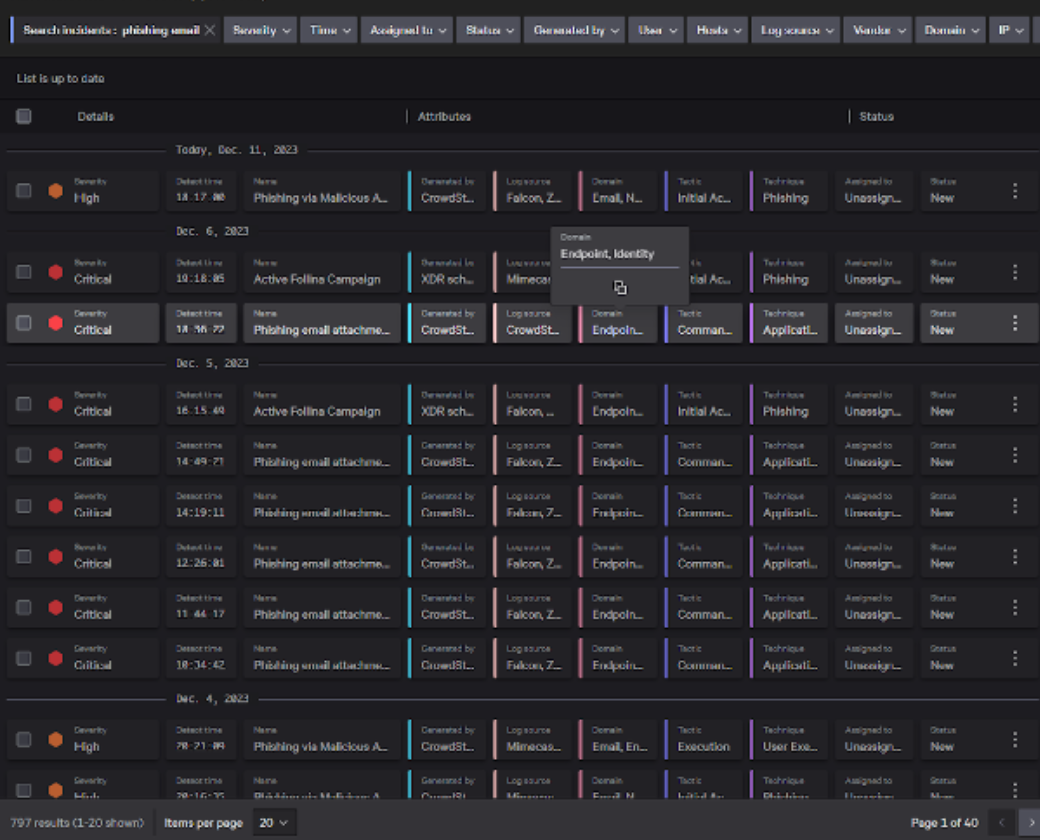Open the Domain filter dropdown

point(950,29)
